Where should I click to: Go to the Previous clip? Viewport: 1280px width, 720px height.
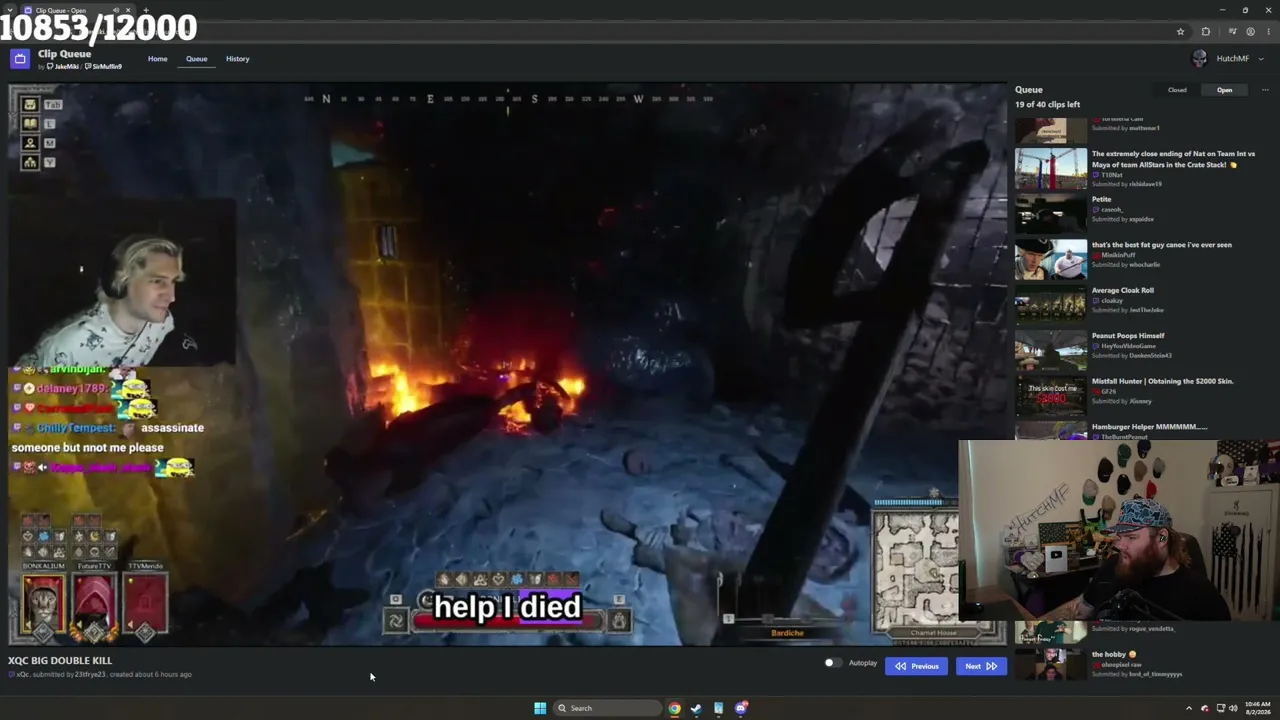tap(916, 666)
